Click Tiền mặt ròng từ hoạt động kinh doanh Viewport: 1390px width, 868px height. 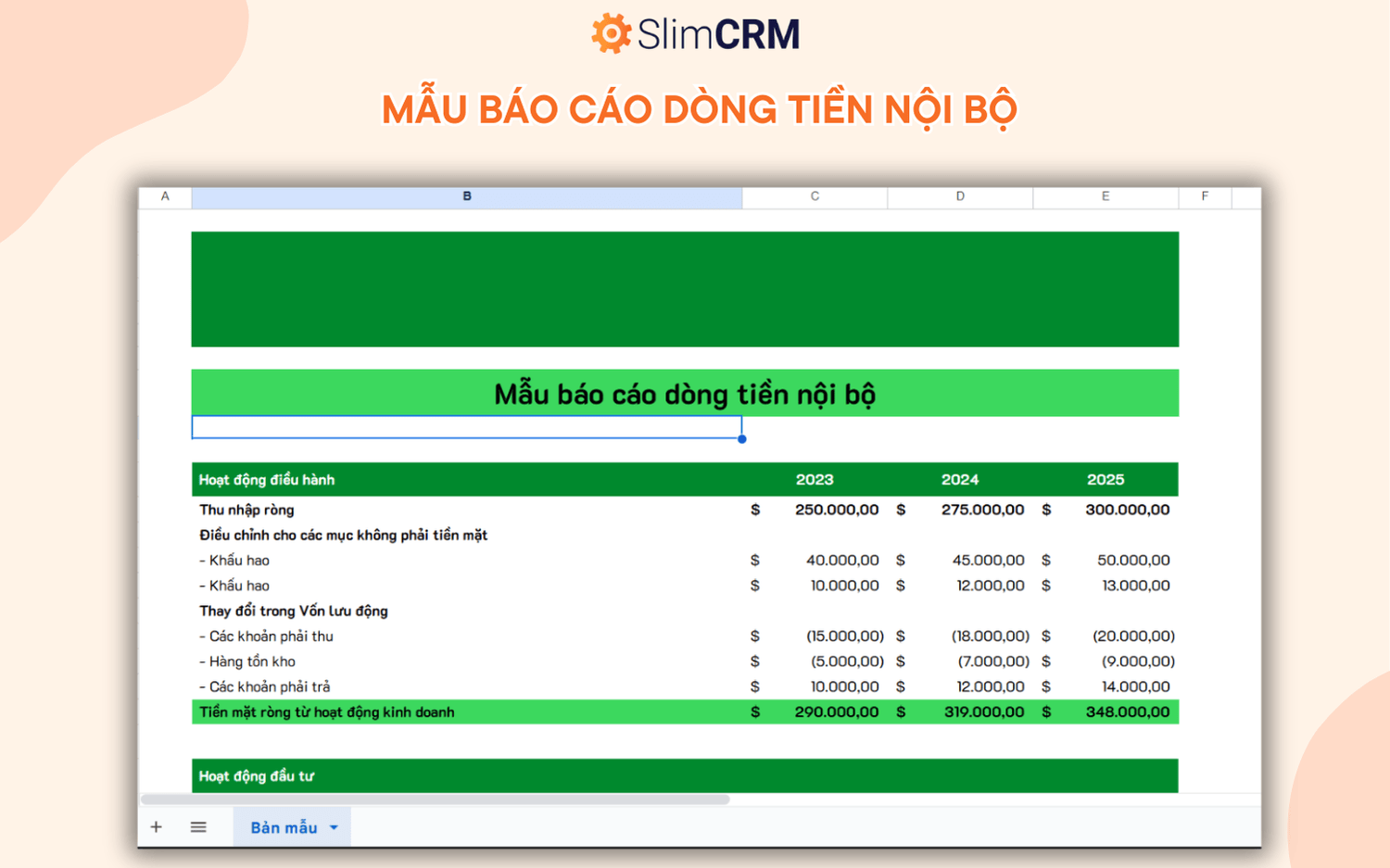point(327,712)
